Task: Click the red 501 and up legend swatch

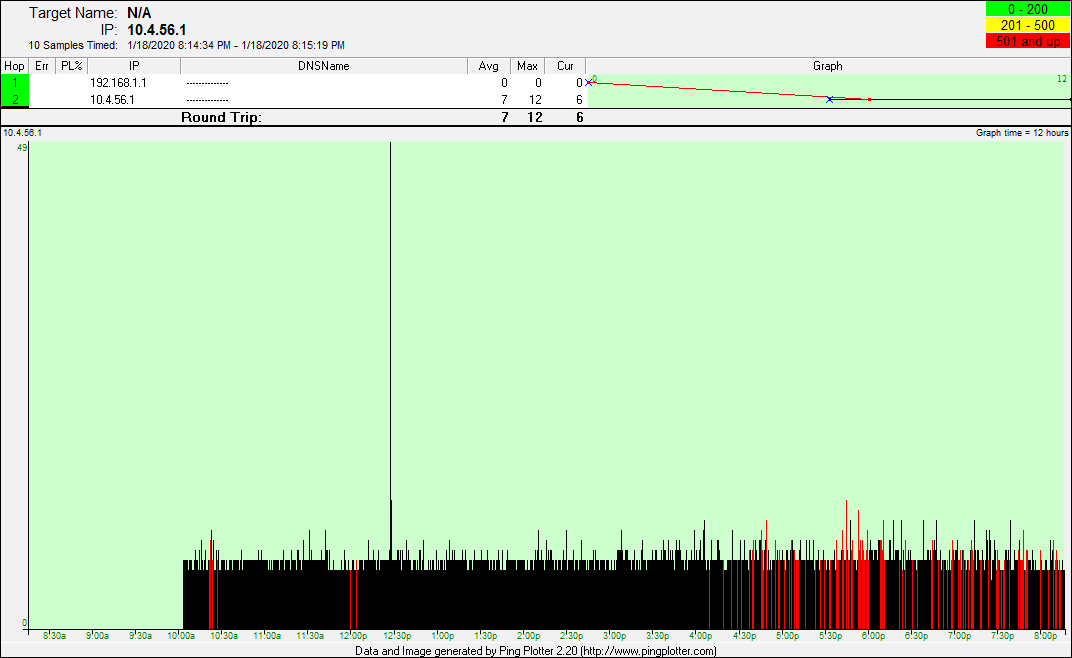Action: pos(1027,41)
